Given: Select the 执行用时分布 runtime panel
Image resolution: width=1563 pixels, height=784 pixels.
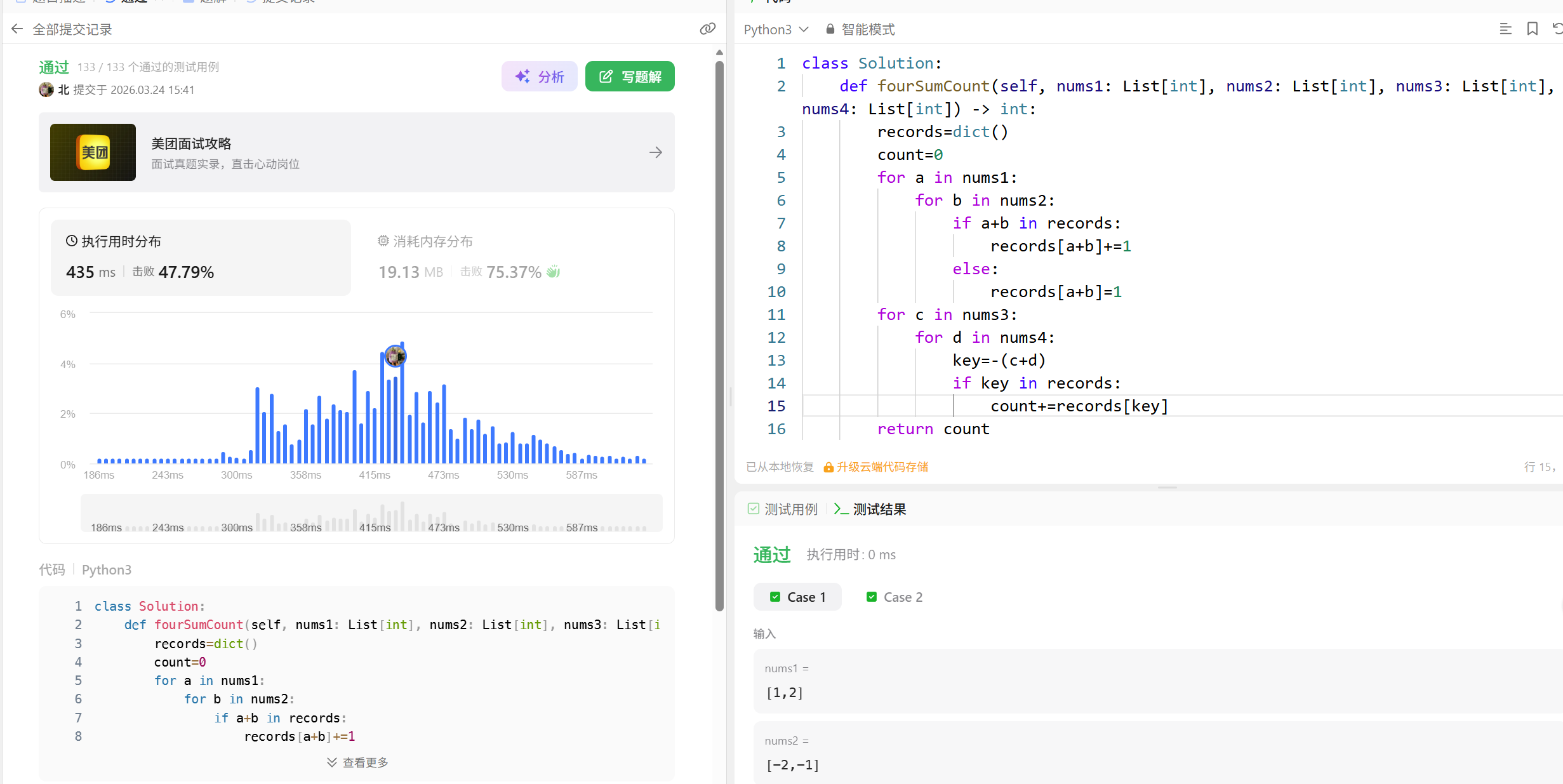Looking at the screenshot, I should point(201,257).
